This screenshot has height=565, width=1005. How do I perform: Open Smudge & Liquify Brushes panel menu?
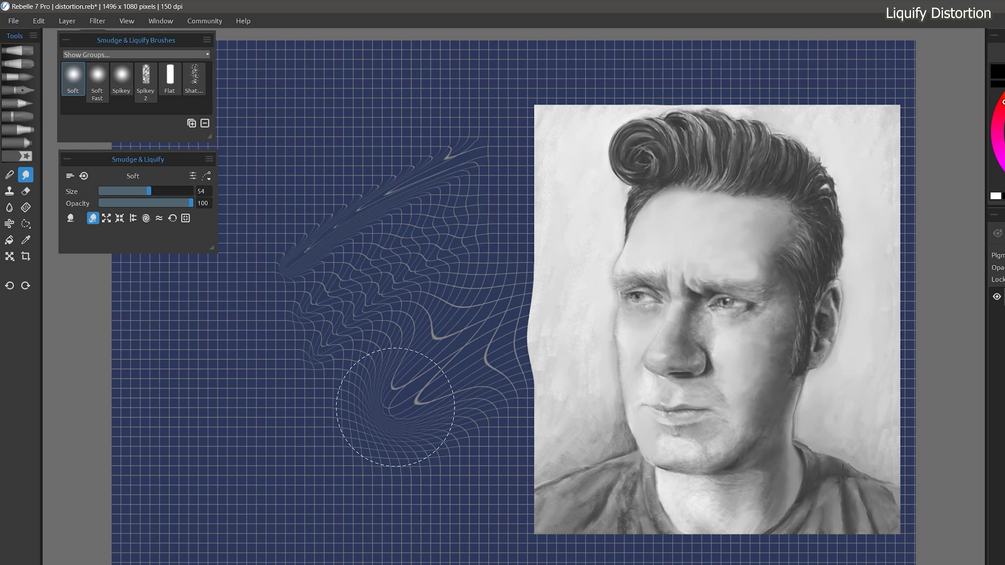(x=207, y=40)
